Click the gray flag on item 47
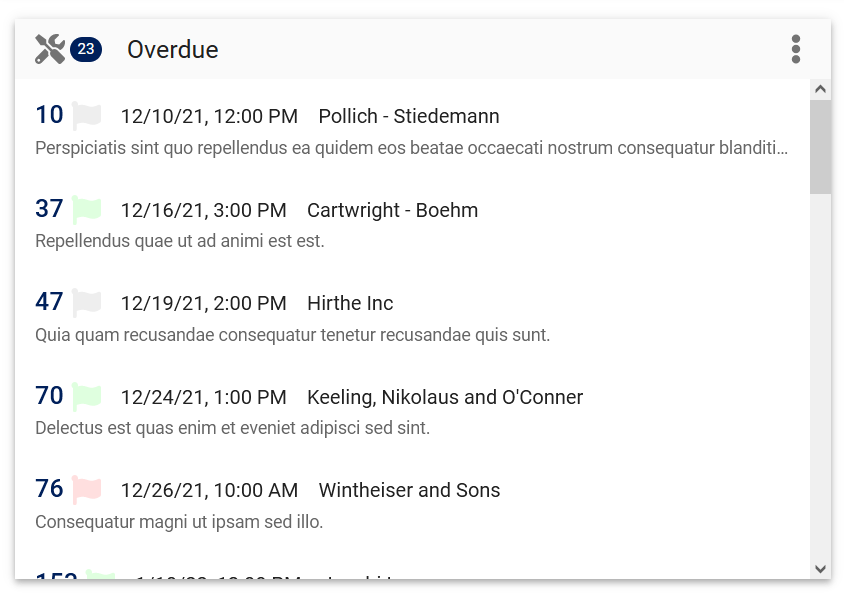 pos(87,303)
